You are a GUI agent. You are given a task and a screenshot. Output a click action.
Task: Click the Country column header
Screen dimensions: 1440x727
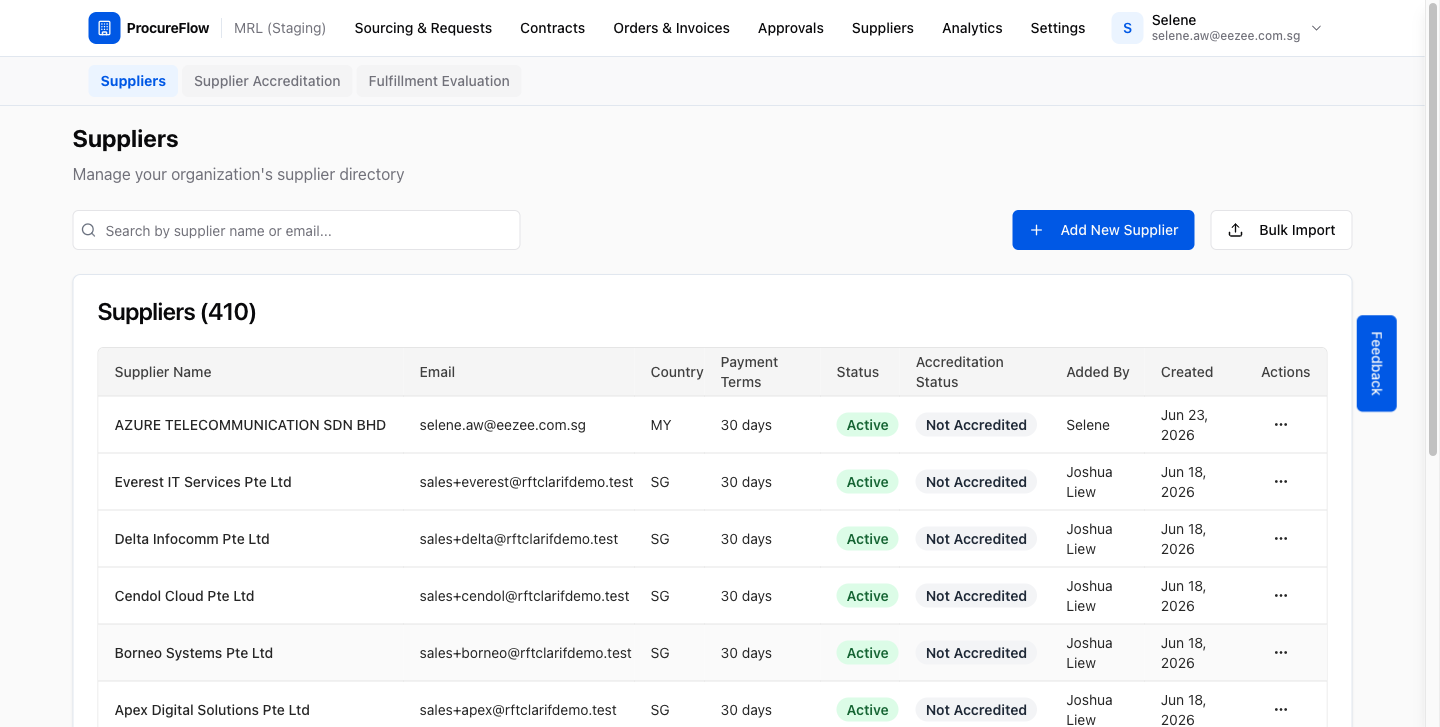677,372
